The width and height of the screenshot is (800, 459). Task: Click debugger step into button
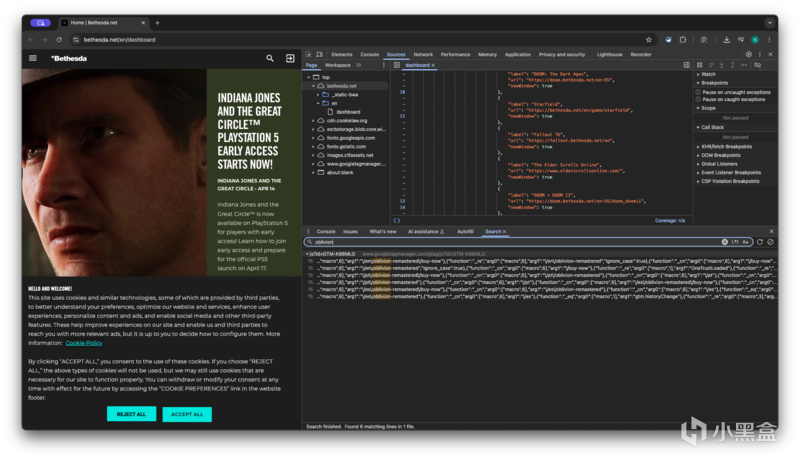[x=721, y=65]
